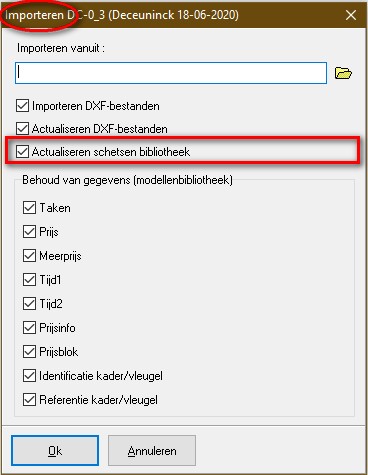Focus the 'Importeren vanuit' path field

tap(171, 73)
